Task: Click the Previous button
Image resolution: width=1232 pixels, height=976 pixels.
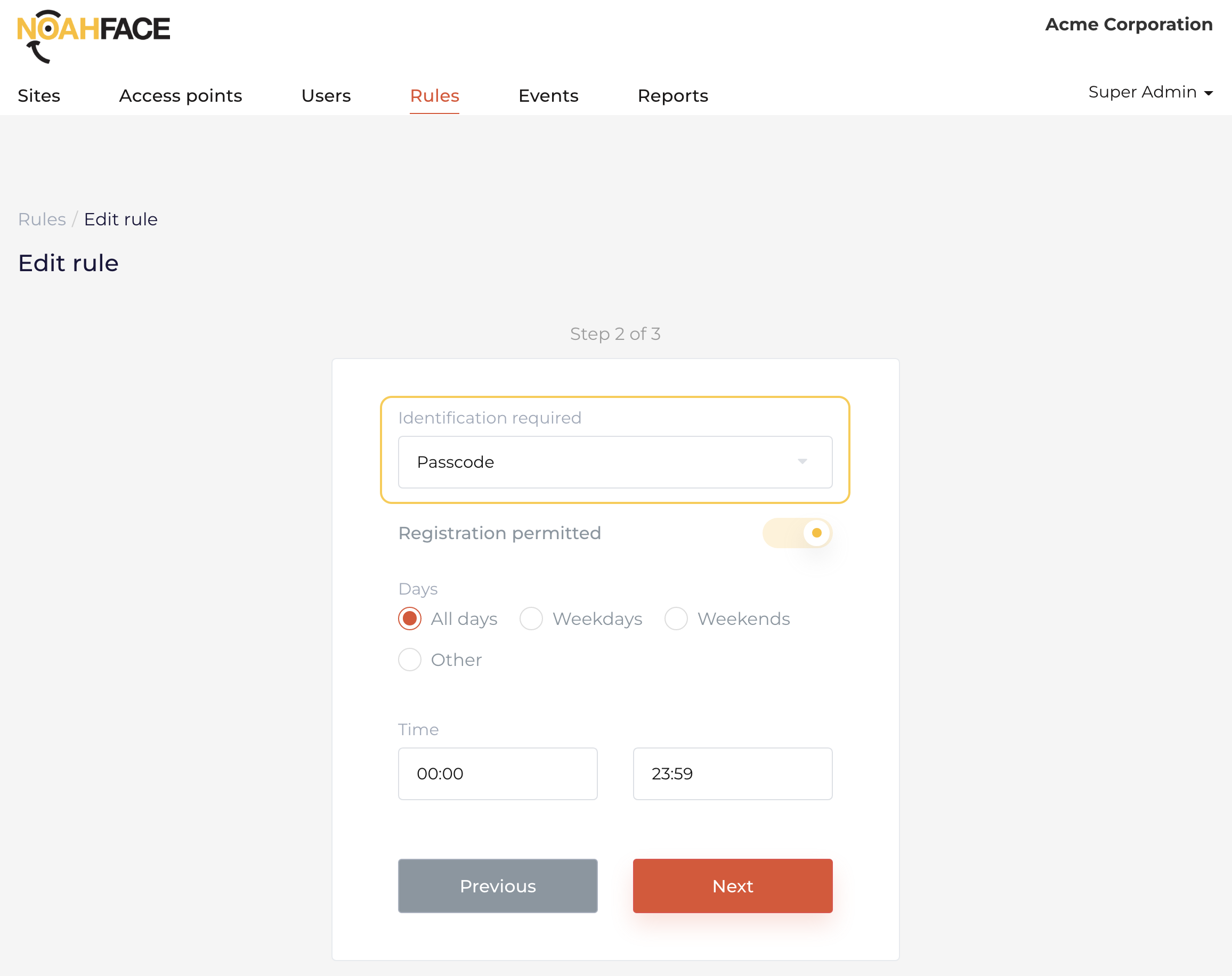Action: click(497, 886)
